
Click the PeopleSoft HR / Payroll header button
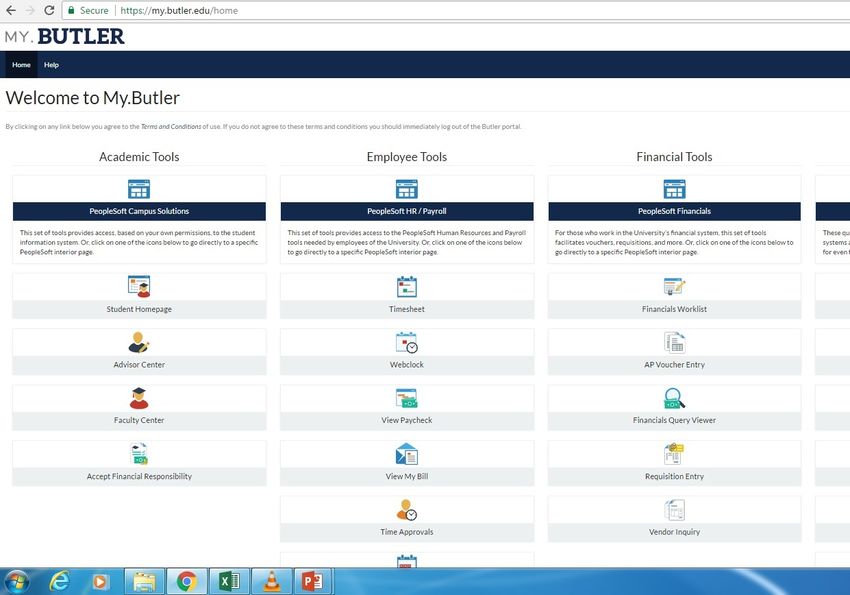407,211
